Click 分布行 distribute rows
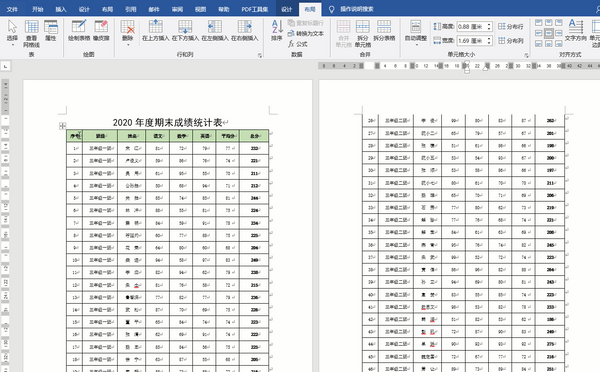 510,26
